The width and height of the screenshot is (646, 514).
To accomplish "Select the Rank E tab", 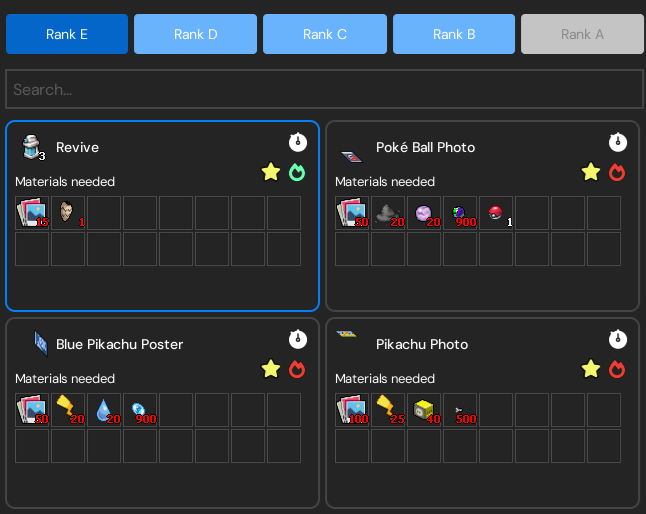I will click(x=67, y=34).
